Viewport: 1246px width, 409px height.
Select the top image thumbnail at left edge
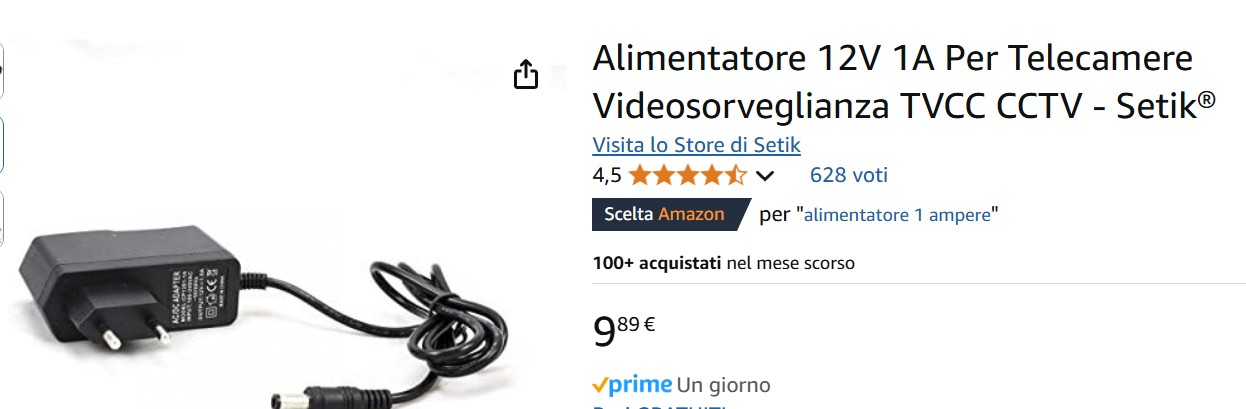point(2,71)
